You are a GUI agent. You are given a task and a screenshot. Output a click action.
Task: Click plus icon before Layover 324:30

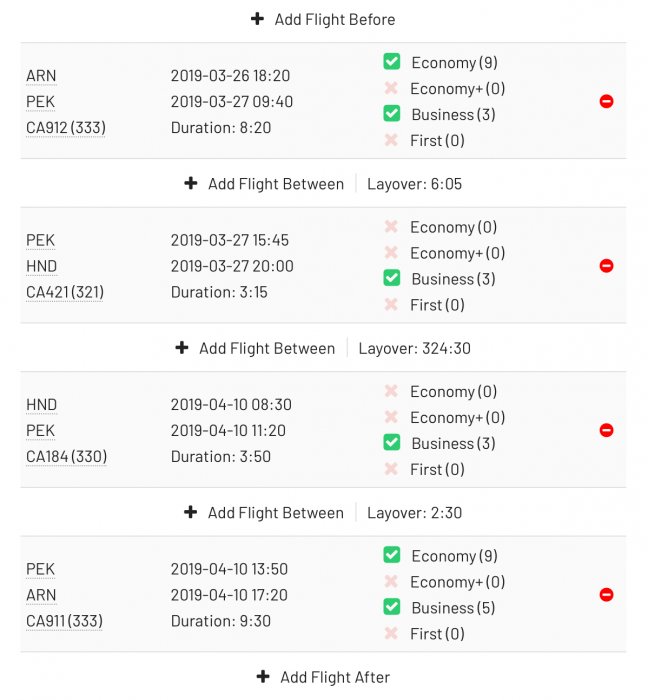point(182,348)
